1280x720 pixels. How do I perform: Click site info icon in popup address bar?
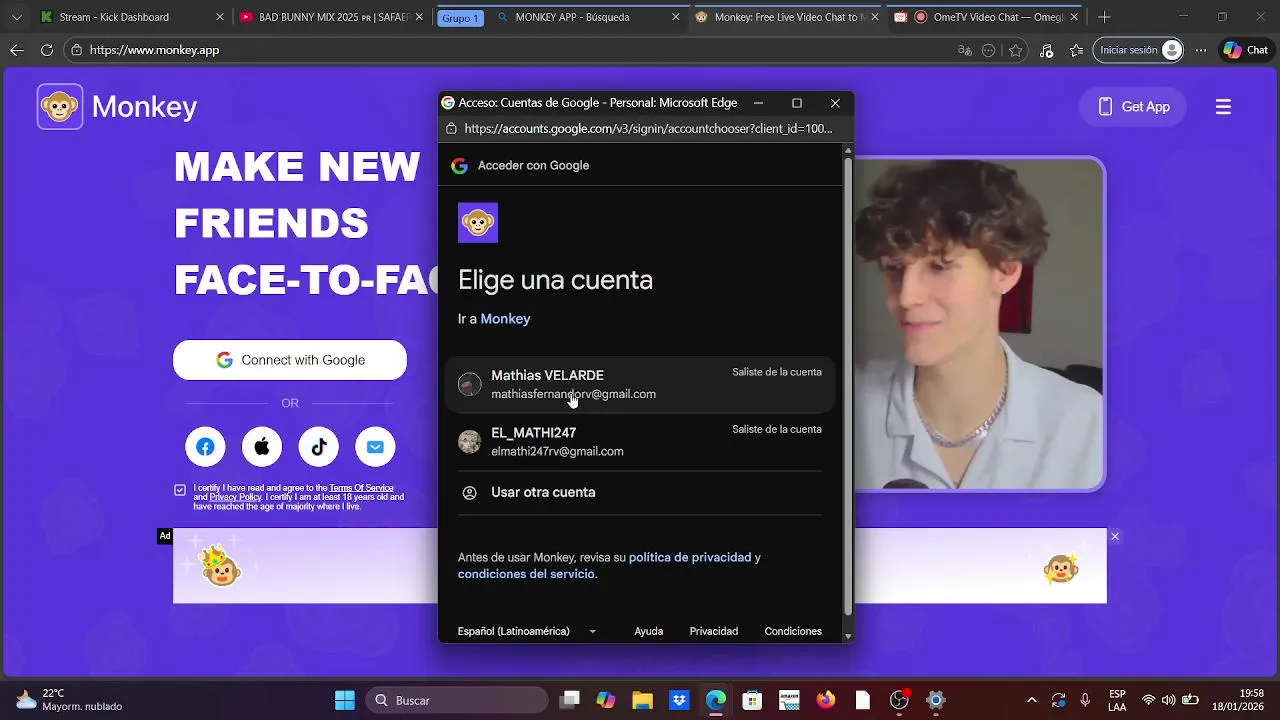[451, 128]
